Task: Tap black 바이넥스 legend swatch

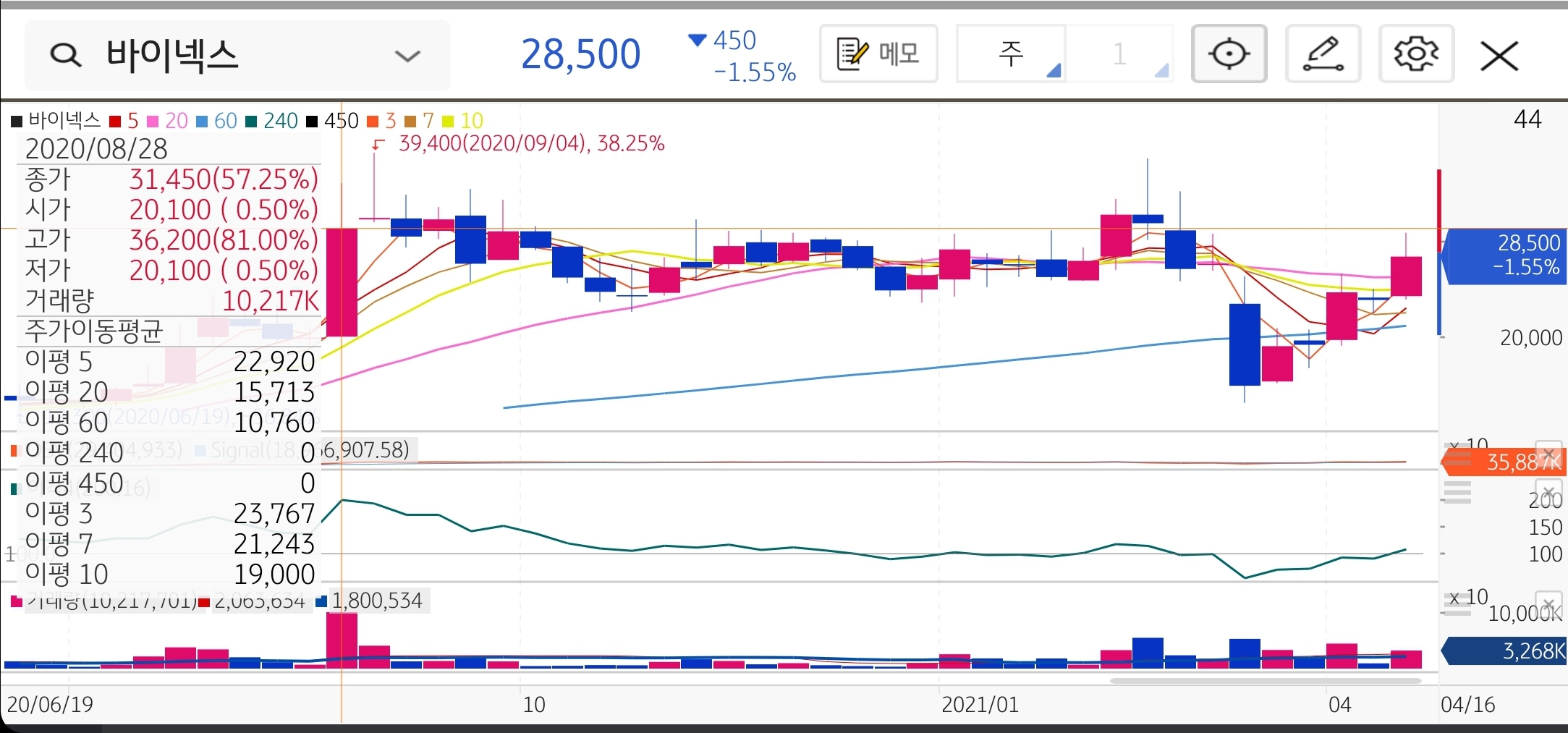Action: tap(17, 121)
